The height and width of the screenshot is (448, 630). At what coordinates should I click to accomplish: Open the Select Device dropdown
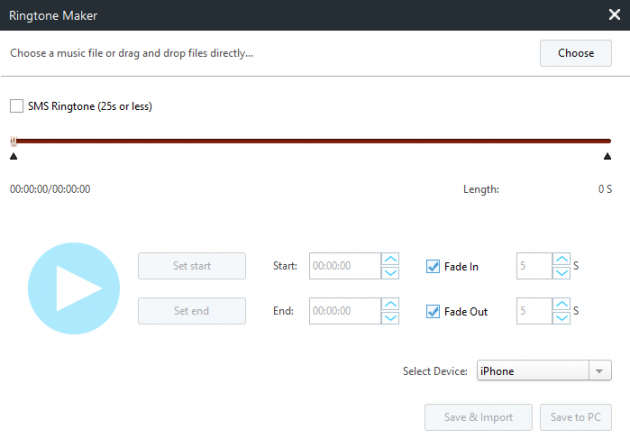pyautogui.click(x=599, y=371)
